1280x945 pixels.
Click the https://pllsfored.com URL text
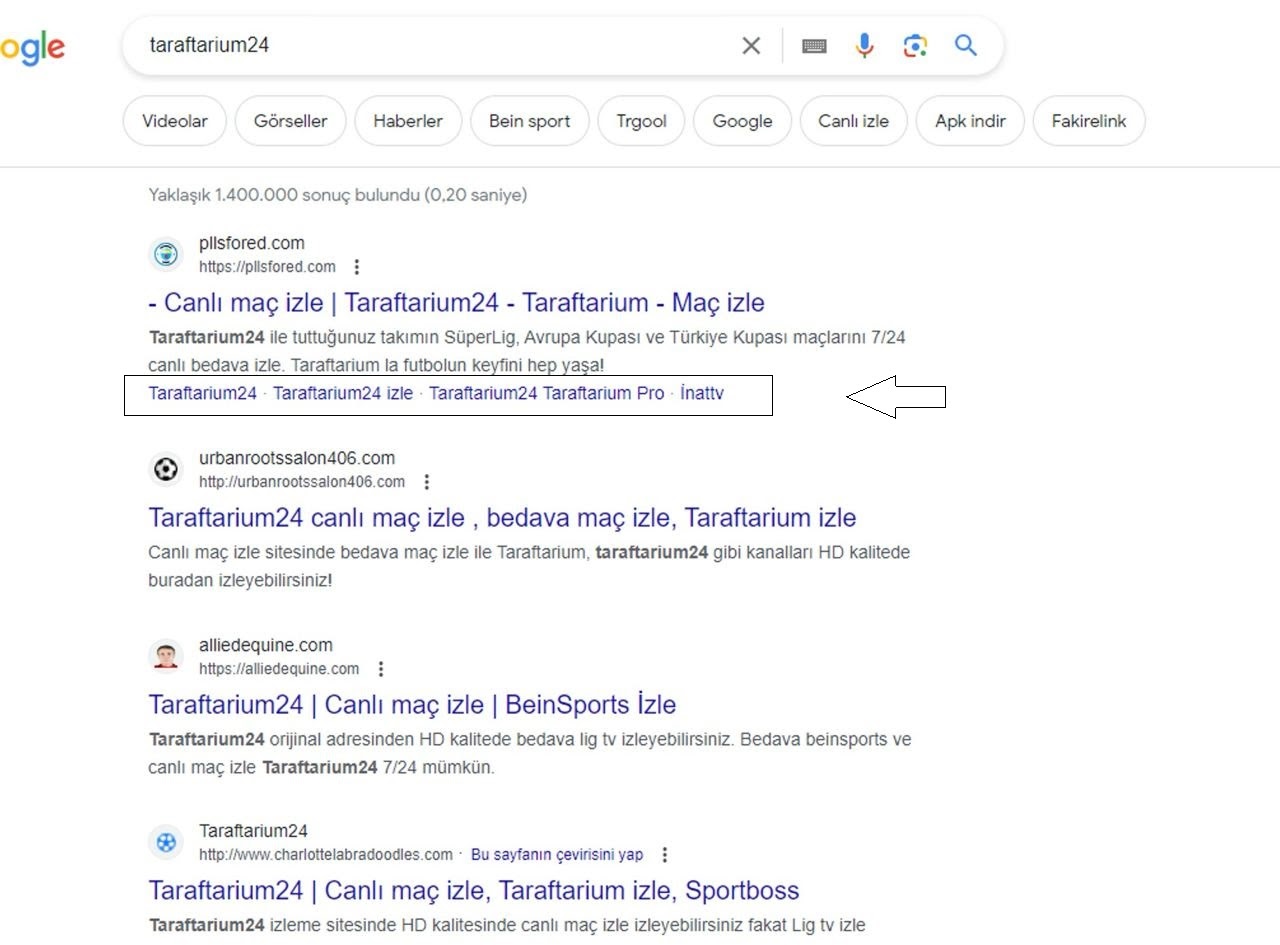pyautogui.click(x=267, y=267)
